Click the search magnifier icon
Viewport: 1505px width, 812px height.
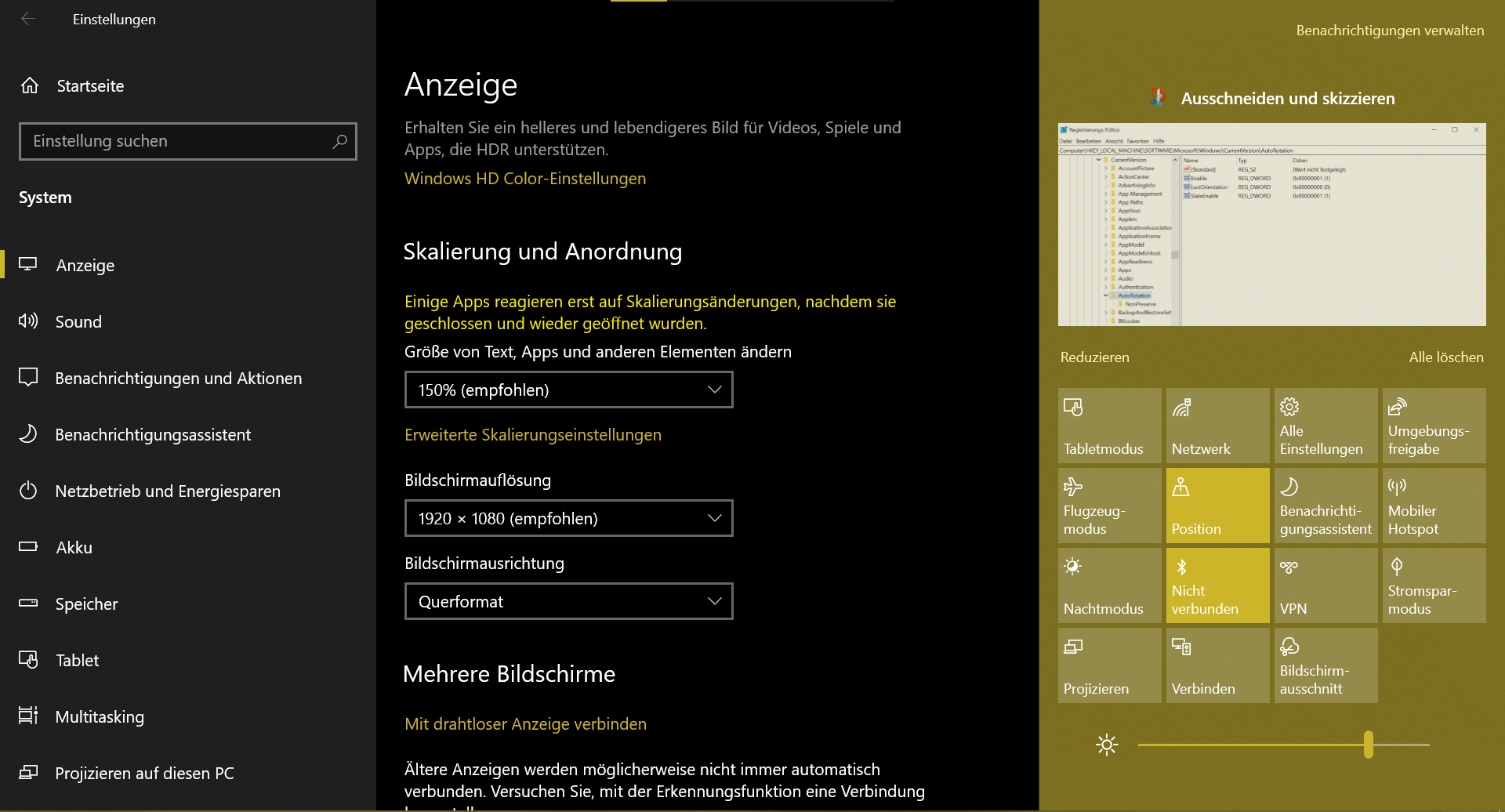[339, 141]
